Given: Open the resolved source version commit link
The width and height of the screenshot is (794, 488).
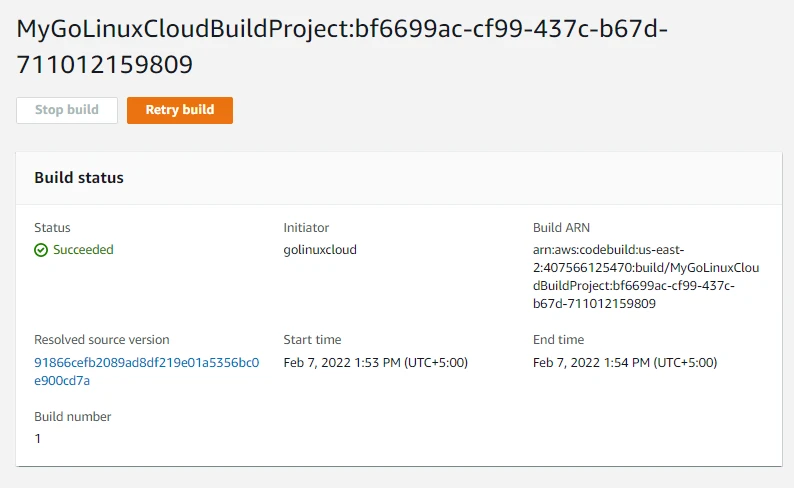Looking at the screenshot, I should (146, 371).
